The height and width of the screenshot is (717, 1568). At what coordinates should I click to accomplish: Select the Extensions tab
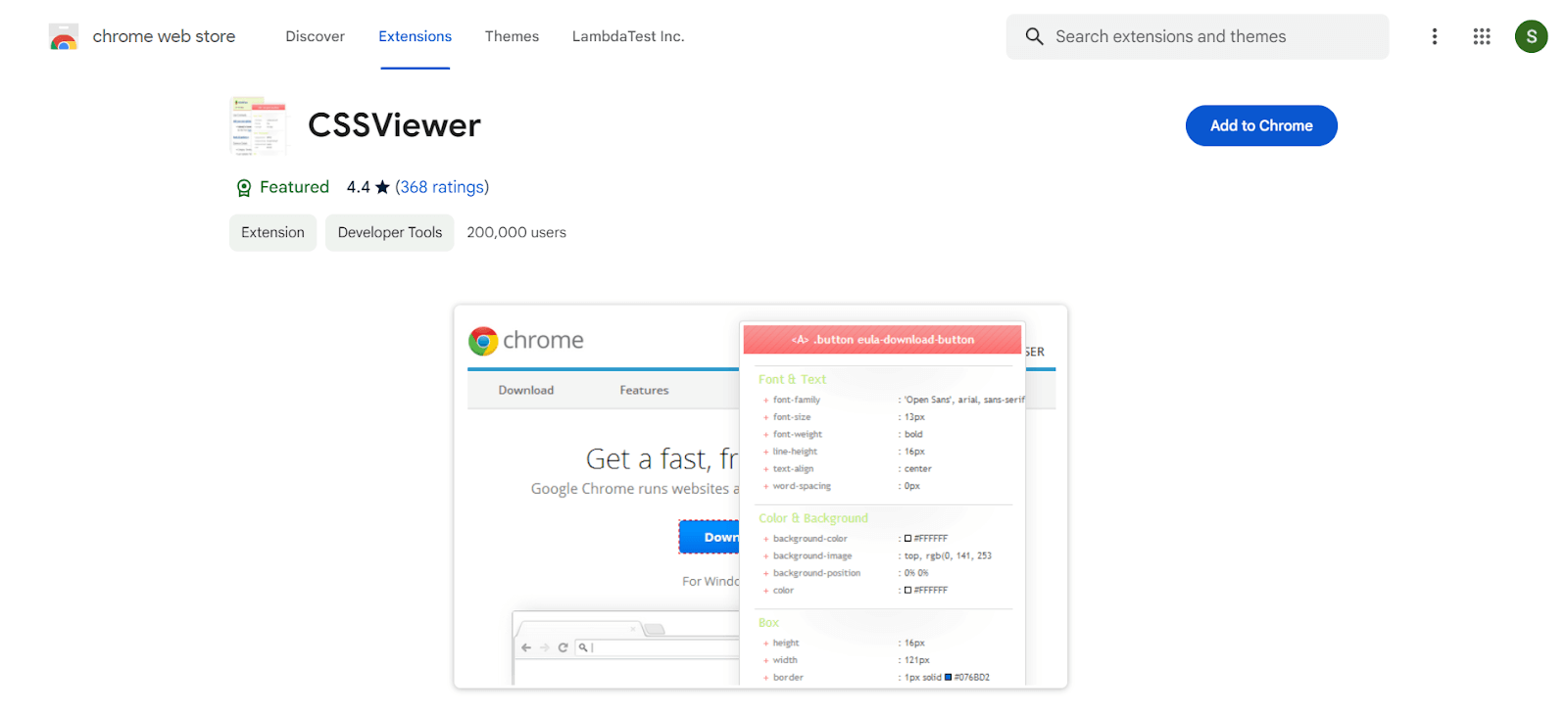tap(416, 36)
